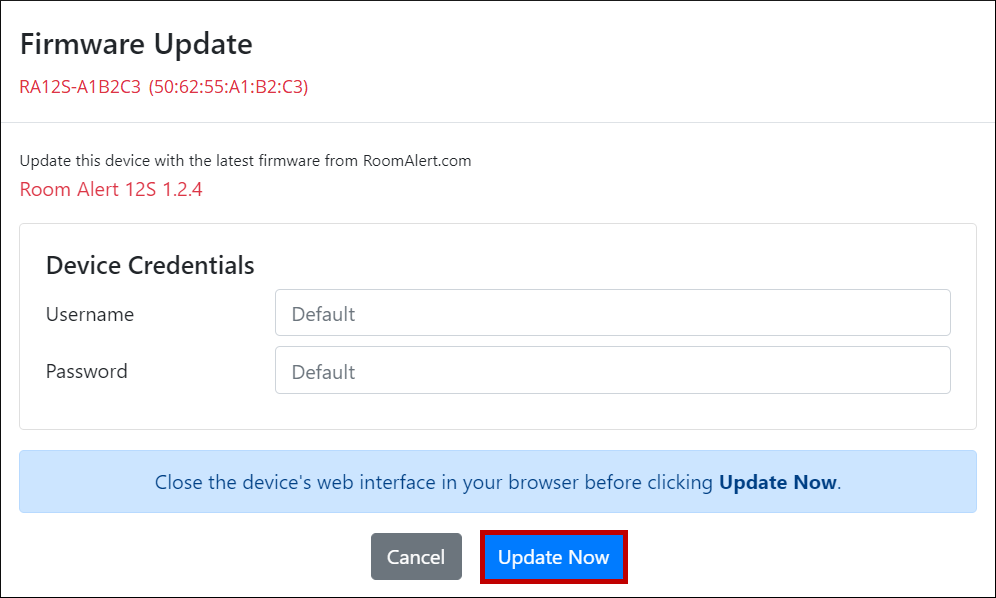
Task: Click the RA12S-A1B2C3 device name
Action: point(80,87)
